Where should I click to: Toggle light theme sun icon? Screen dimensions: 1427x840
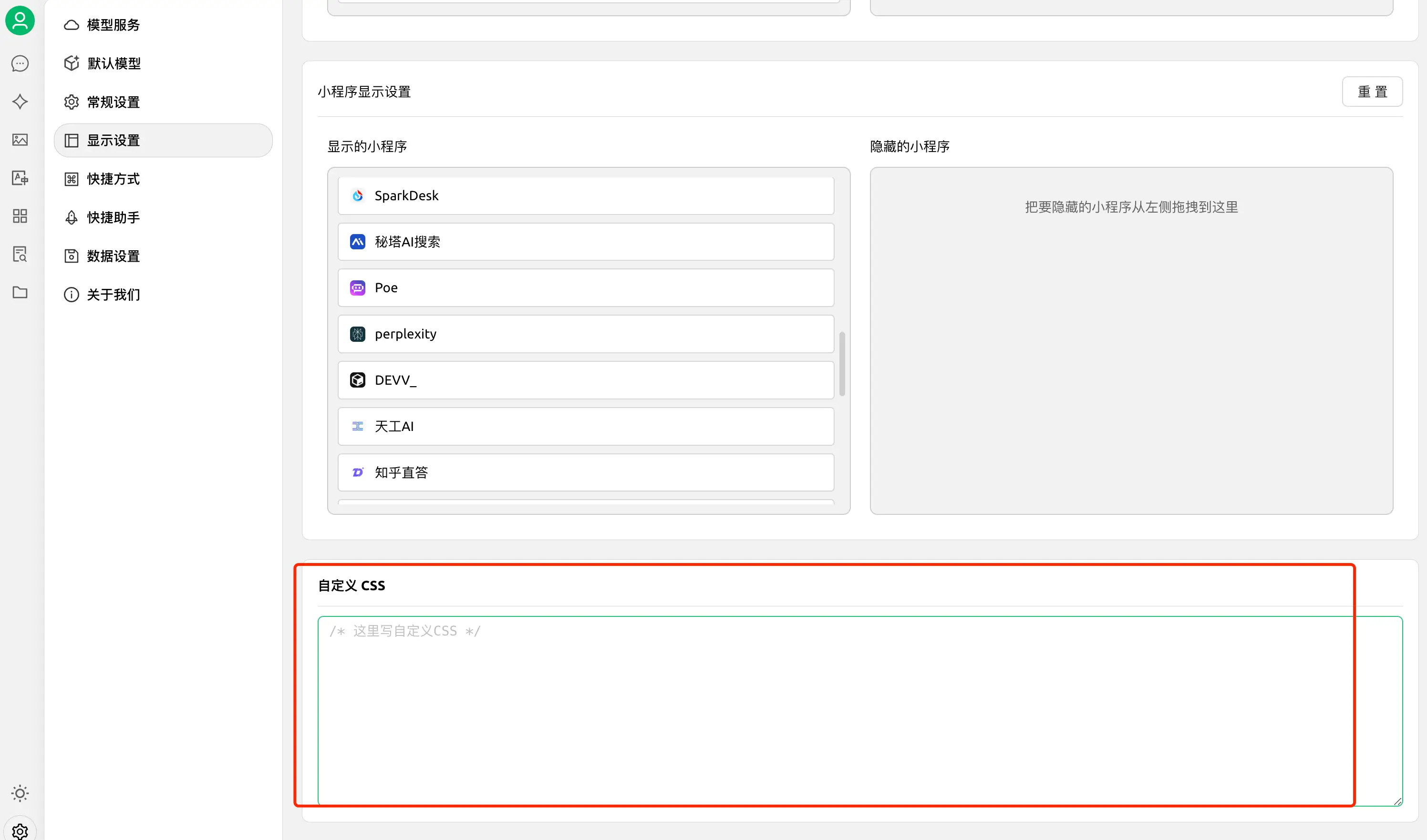coord(20,793)
